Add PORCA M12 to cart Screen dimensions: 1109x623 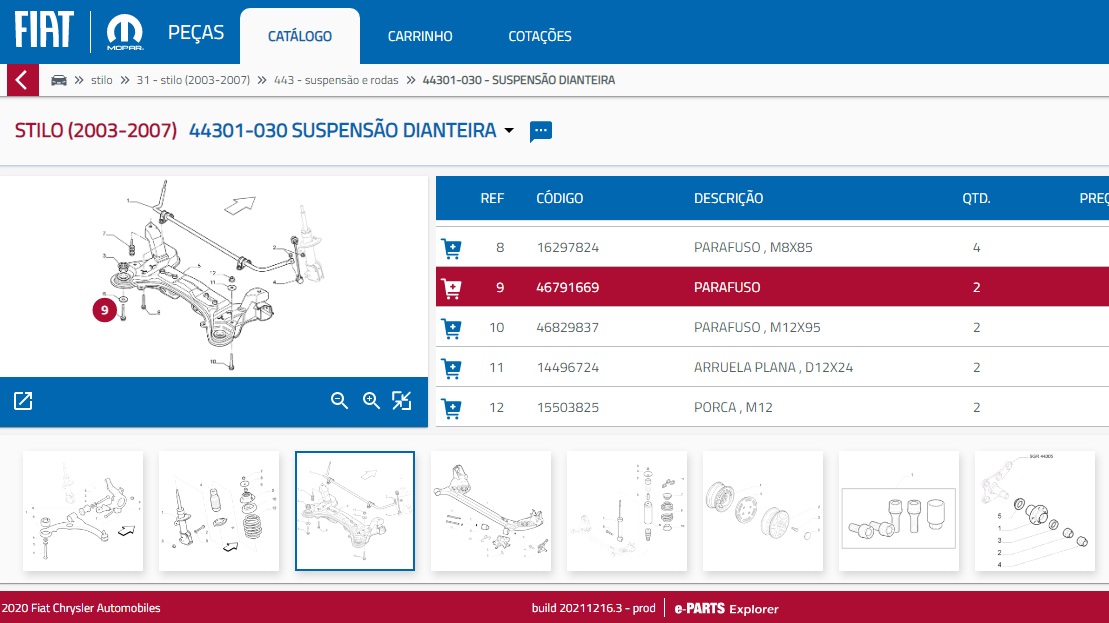[452, 408]
